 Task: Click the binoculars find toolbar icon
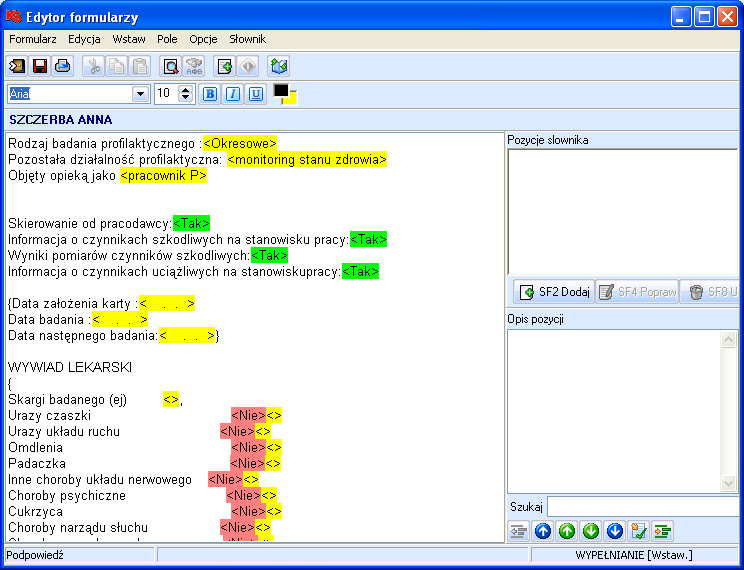pos(194,66)
